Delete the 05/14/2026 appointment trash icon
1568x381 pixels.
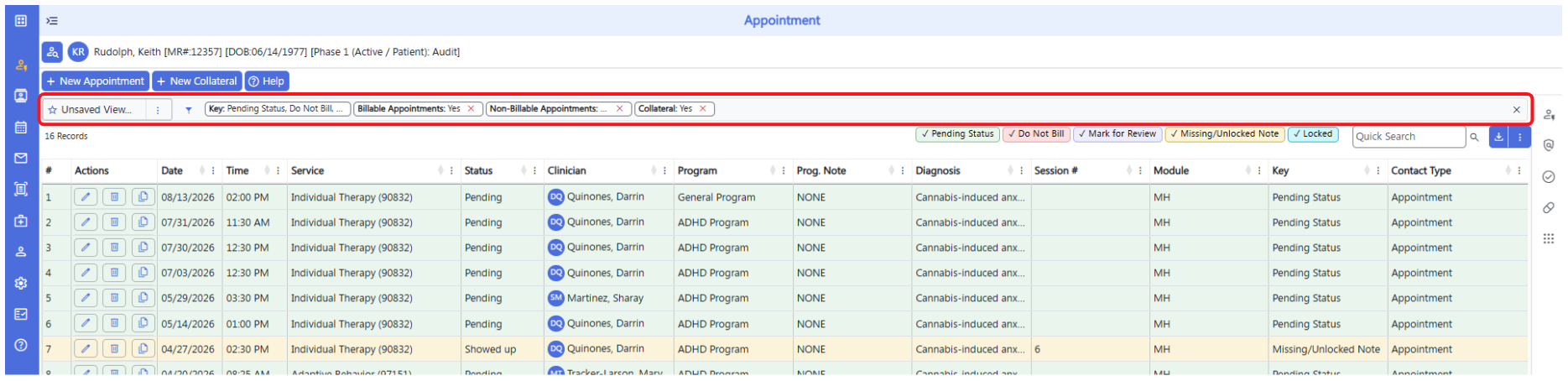point(114,323)
